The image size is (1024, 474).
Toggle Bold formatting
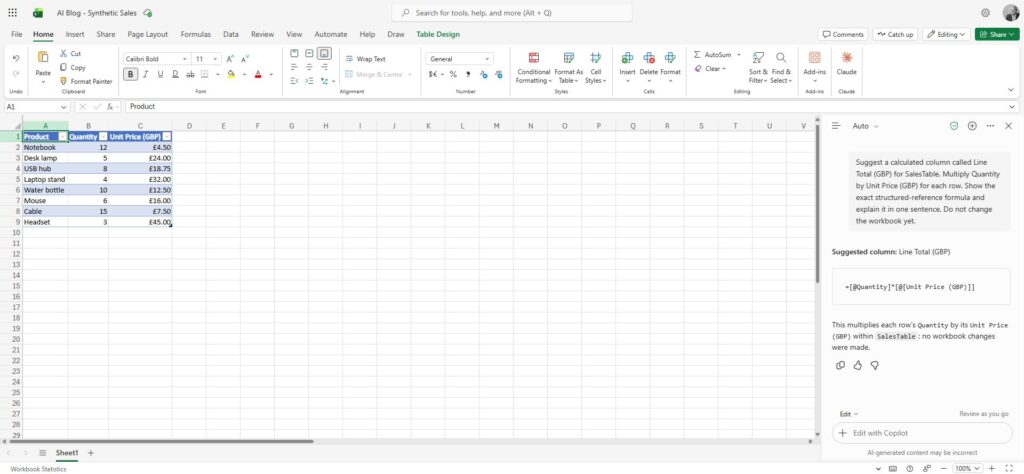coord(131,74)
